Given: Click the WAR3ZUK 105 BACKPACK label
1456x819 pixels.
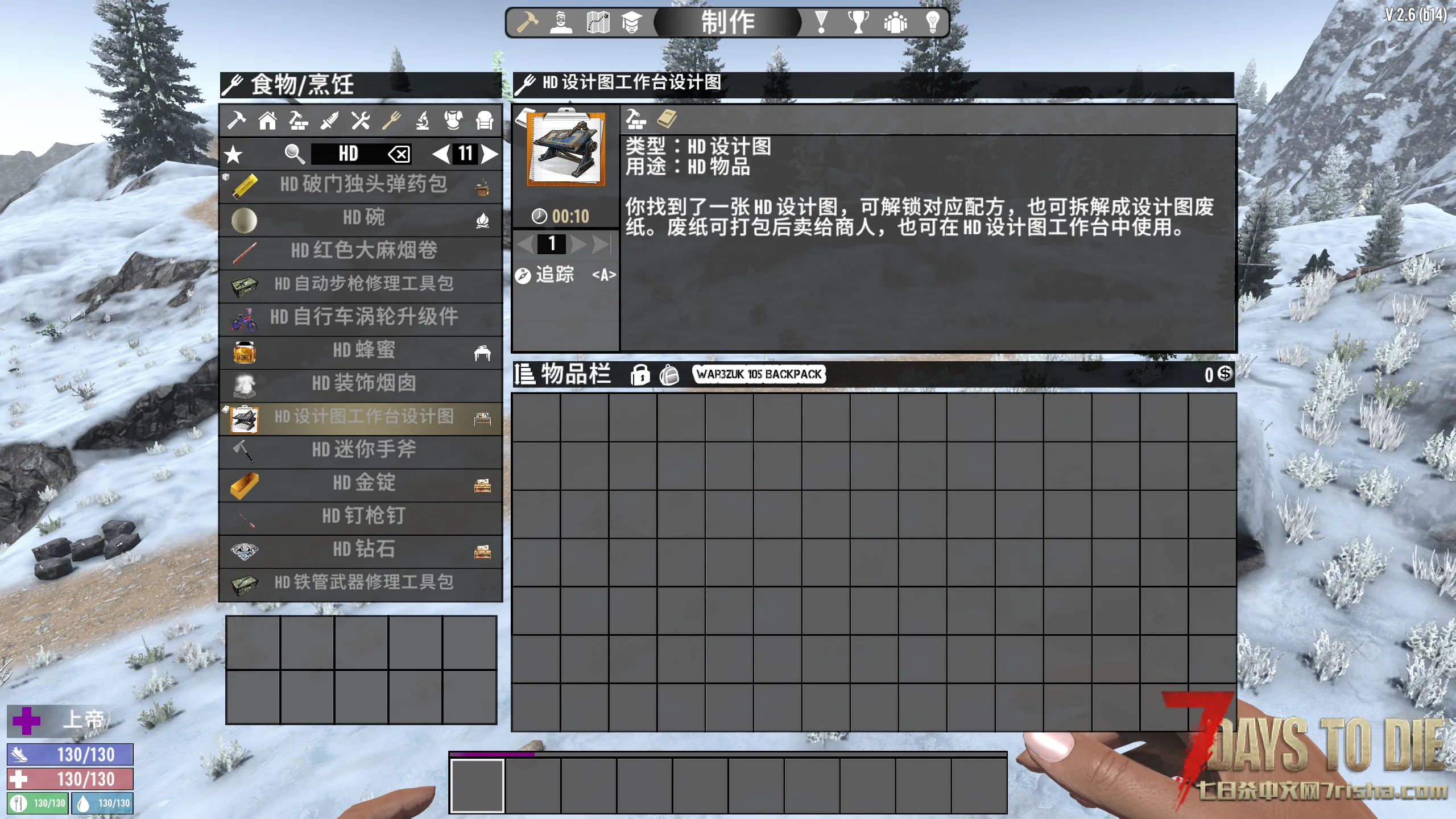Looking at the screenshot, I should [759, 374].
